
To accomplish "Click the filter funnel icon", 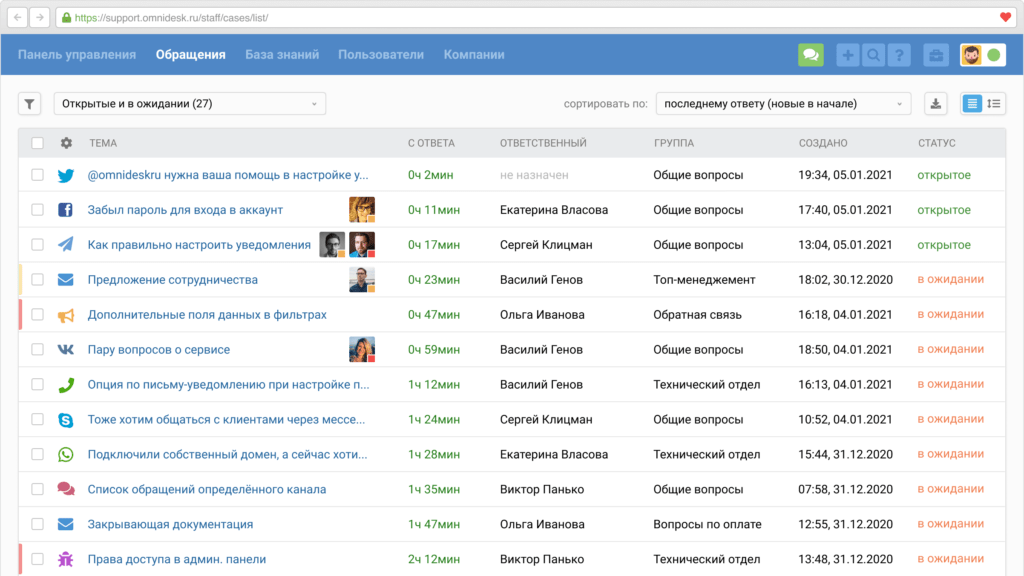I will [29, 104].
